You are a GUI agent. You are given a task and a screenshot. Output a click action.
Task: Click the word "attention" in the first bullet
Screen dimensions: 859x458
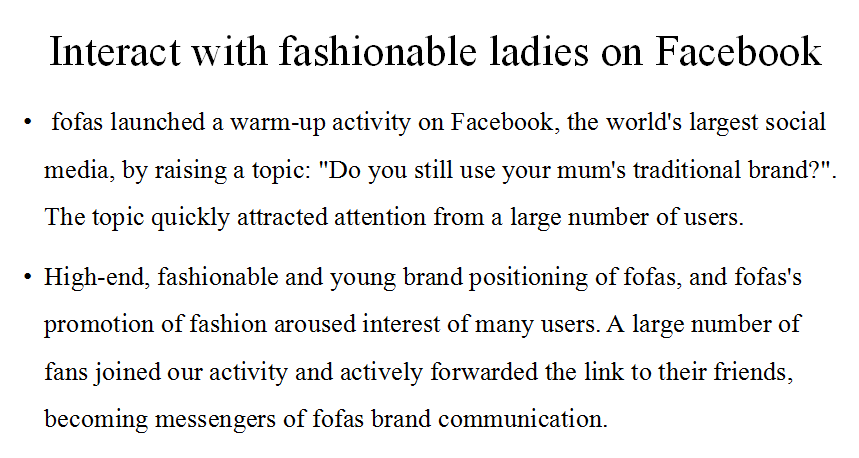click(x=387, y=217)
